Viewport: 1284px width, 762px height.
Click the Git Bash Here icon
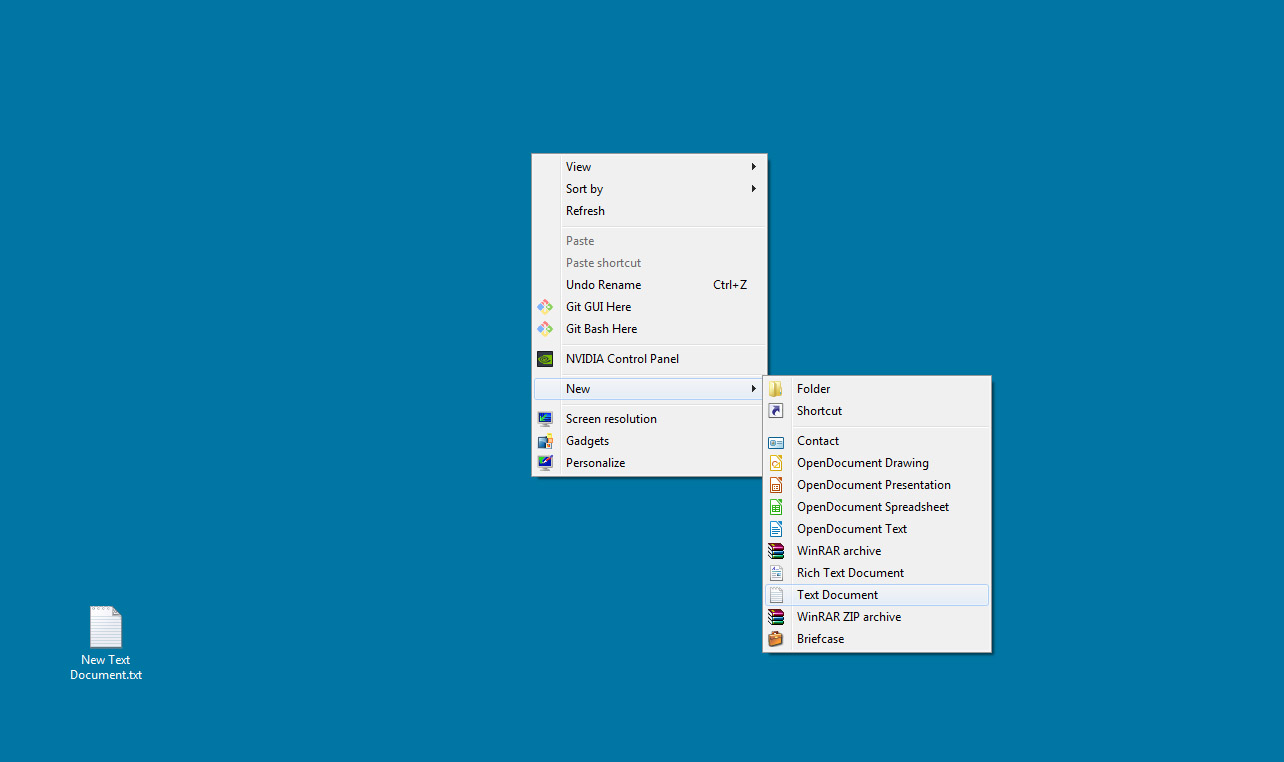click(545, 329)
